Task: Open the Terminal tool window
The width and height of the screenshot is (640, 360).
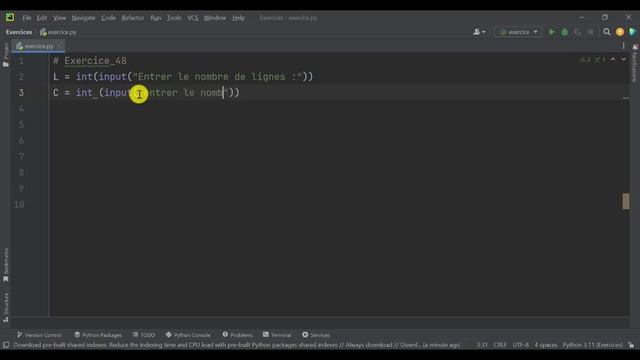Action: click(x=277, y=335)
